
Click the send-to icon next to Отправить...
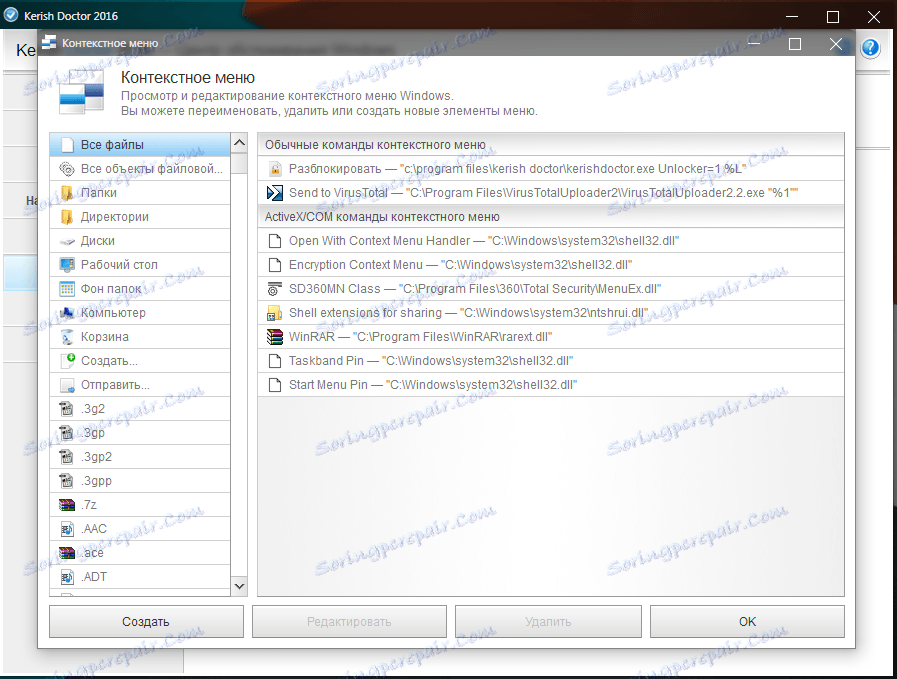click(68, 385)
